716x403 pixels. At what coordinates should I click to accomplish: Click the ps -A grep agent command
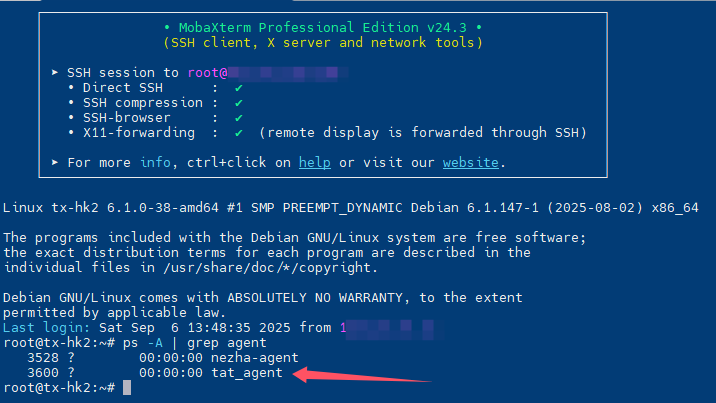click(195, 343)
